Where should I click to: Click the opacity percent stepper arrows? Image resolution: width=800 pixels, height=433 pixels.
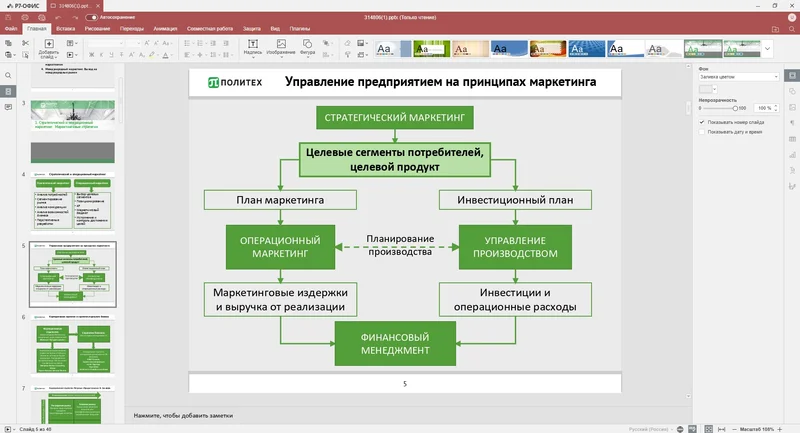[x=776, y=108]
